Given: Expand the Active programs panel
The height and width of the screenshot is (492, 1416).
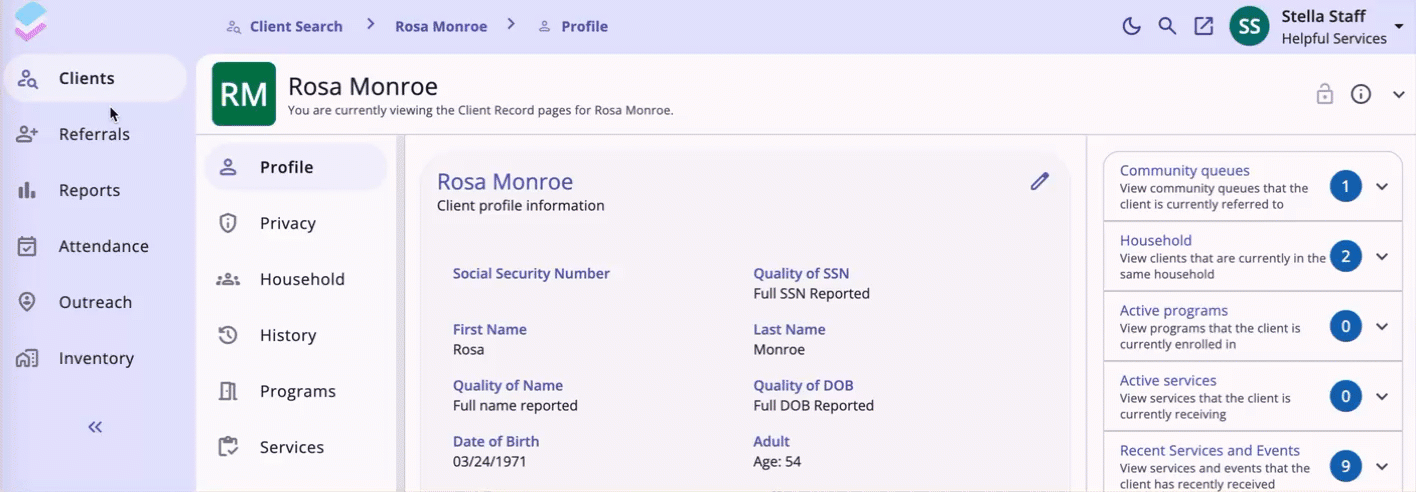Looking at the screenshot, I should [x=1382, y=327].
